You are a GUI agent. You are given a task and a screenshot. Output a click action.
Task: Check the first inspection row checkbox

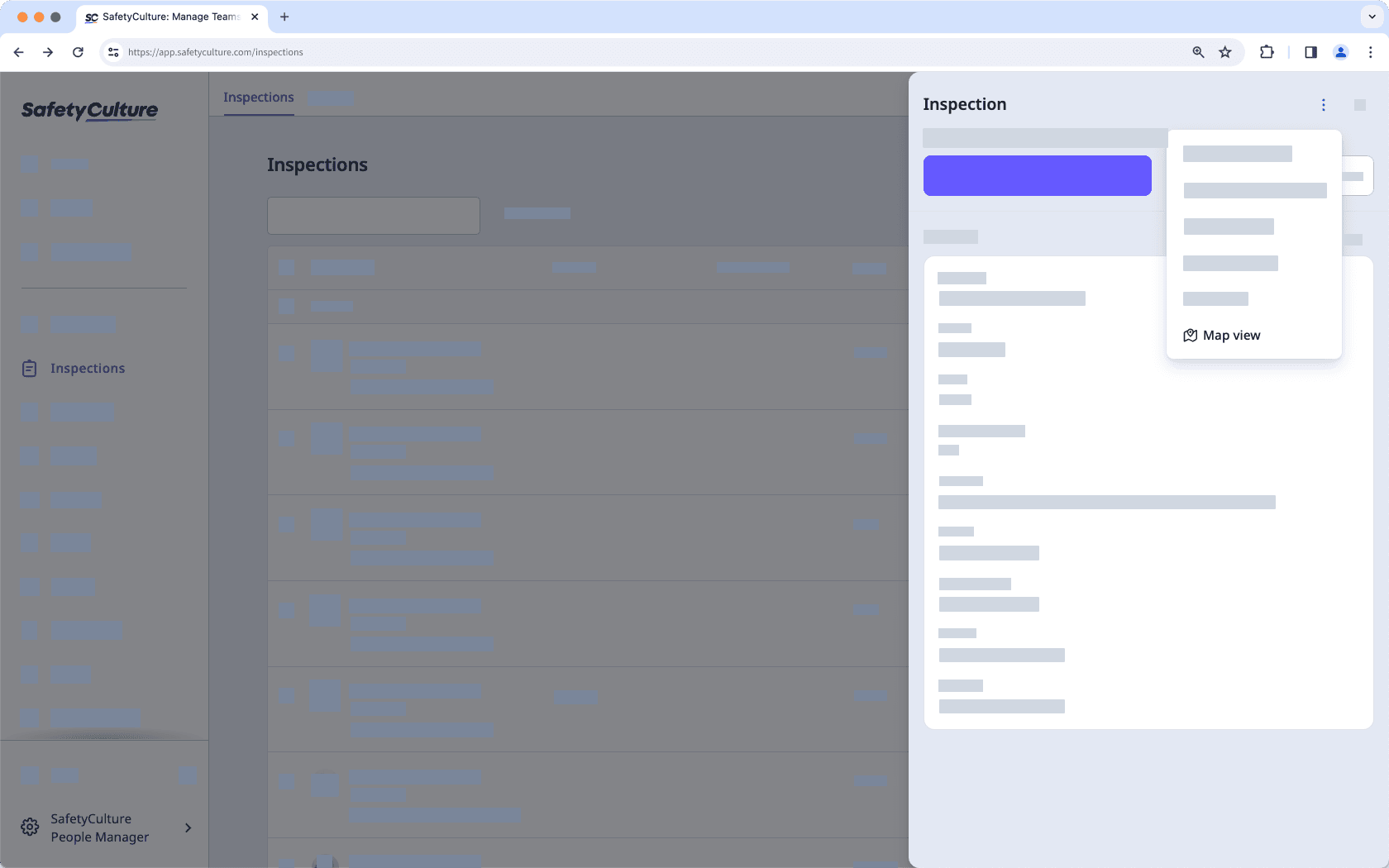[x=287, y=353]
